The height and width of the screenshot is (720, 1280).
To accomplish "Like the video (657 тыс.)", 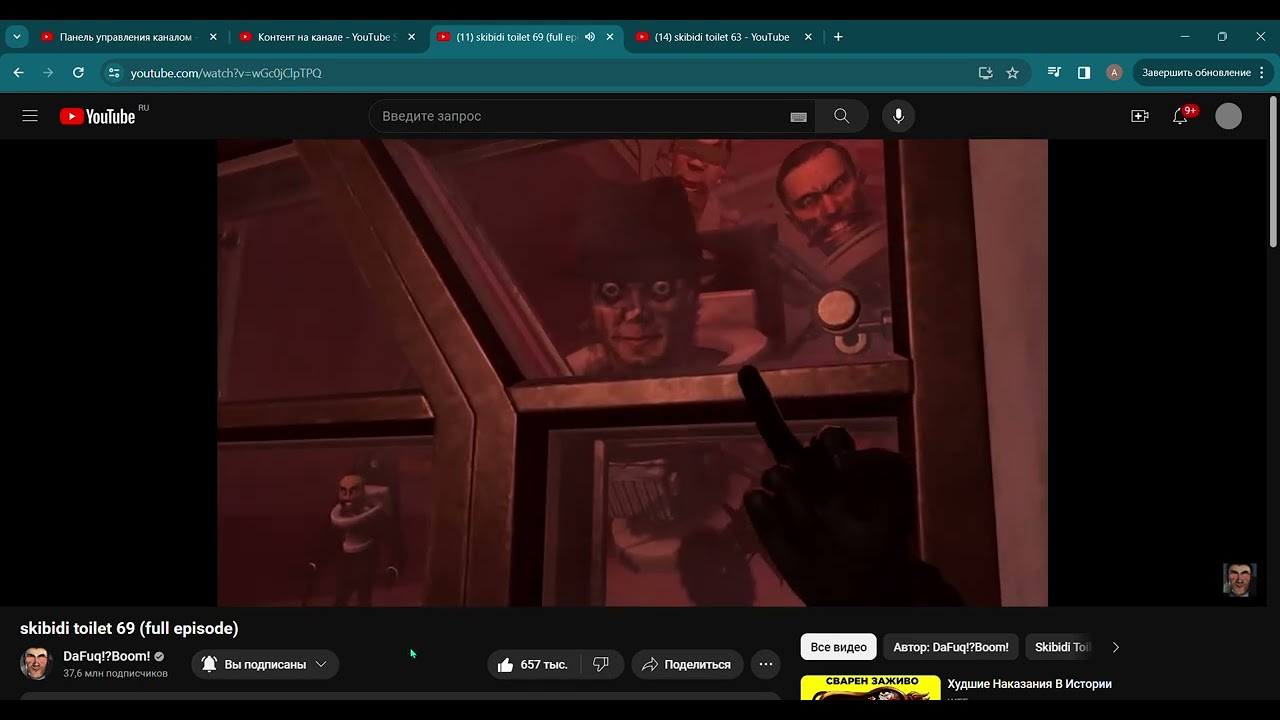I will pyautogui.click(x=535, y=664).
